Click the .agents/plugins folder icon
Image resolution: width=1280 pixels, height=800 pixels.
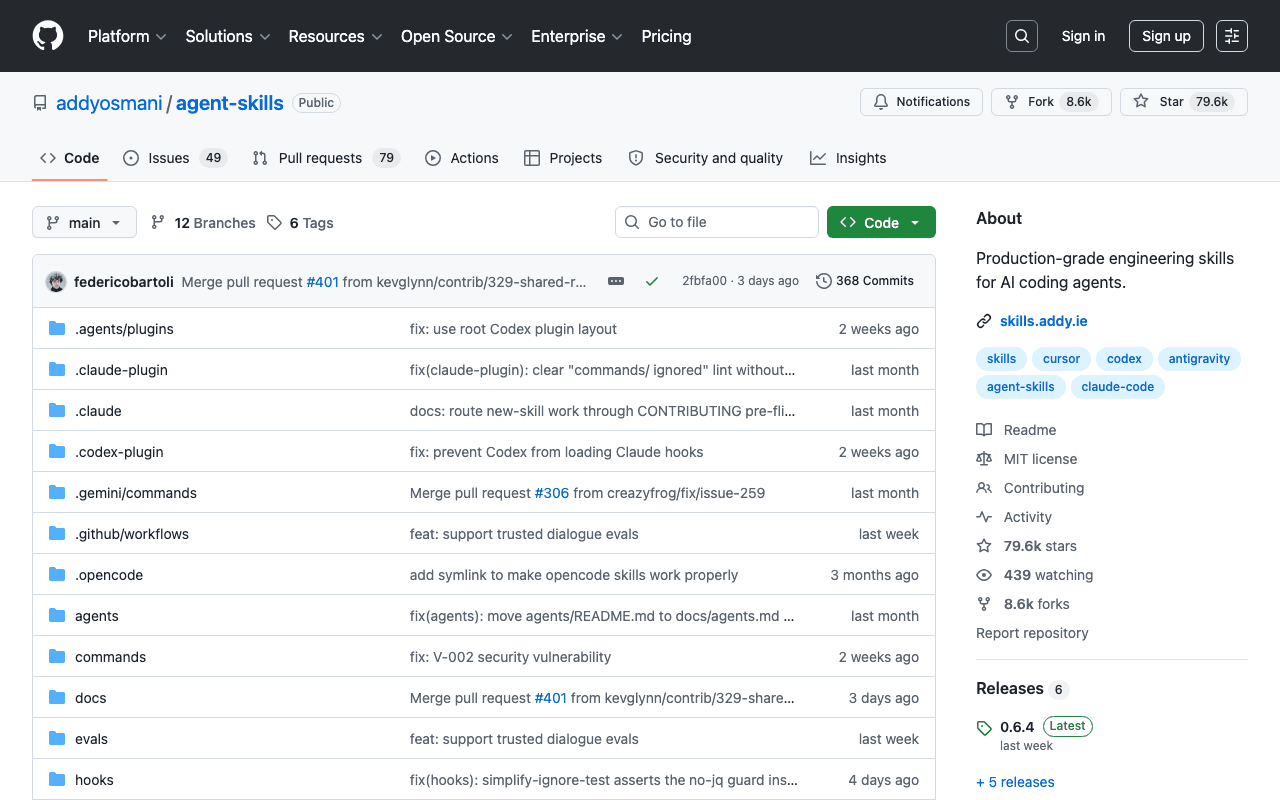(x=57, y=329)
